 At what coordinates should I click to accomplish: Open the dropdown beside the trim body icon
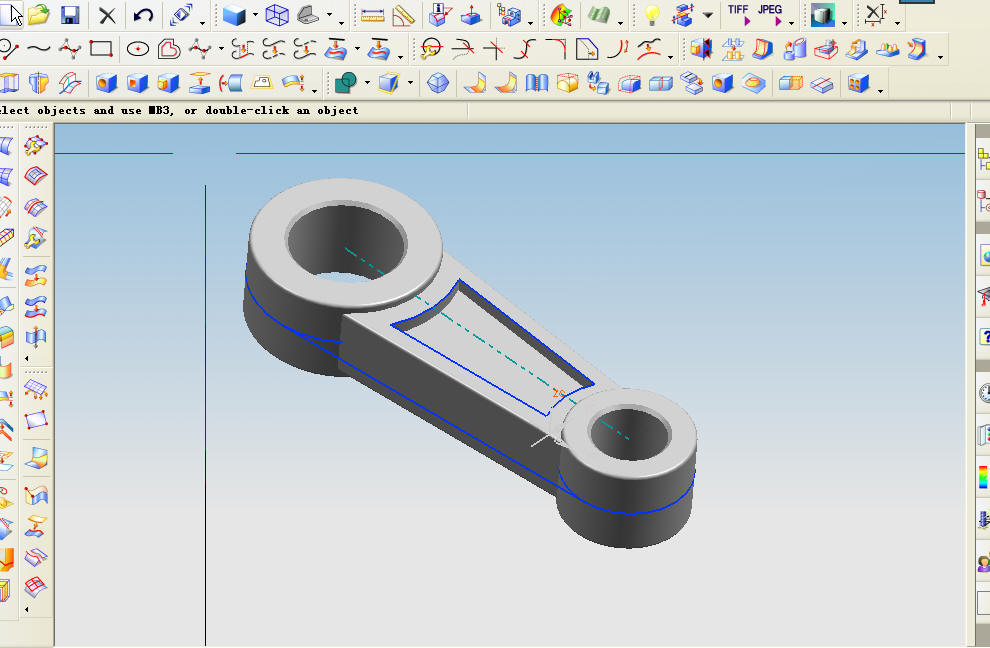tap(410, 83)
